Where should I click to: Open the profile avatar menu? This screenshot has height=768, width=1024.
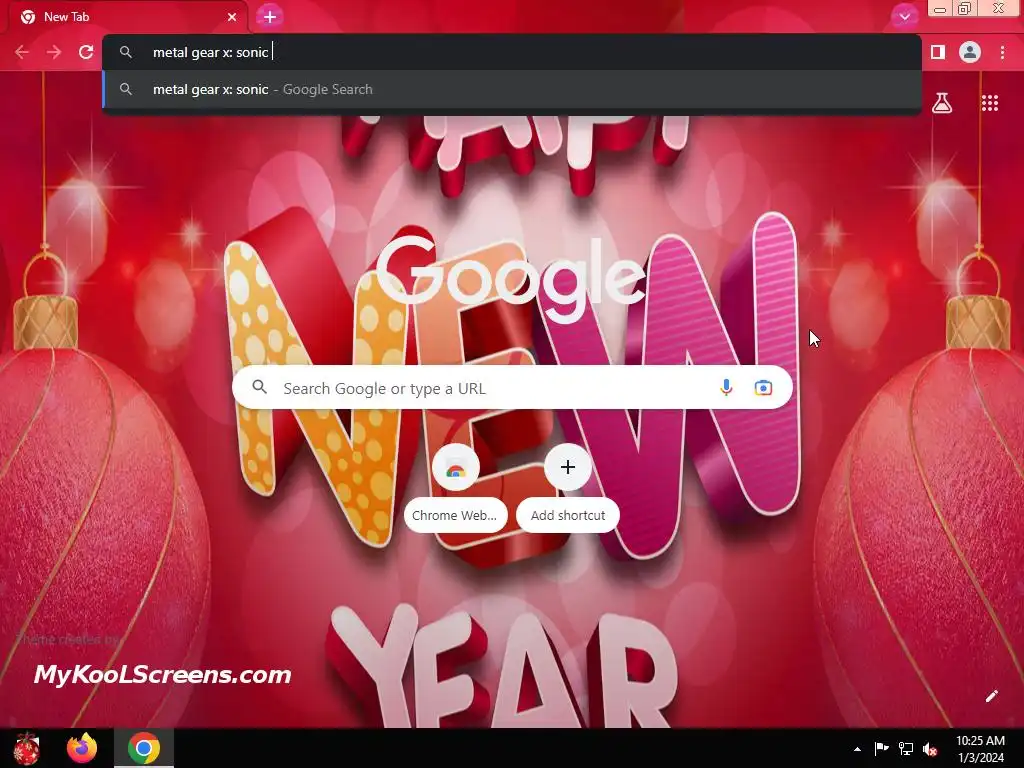pyautogui.click(x=970, y=52)
